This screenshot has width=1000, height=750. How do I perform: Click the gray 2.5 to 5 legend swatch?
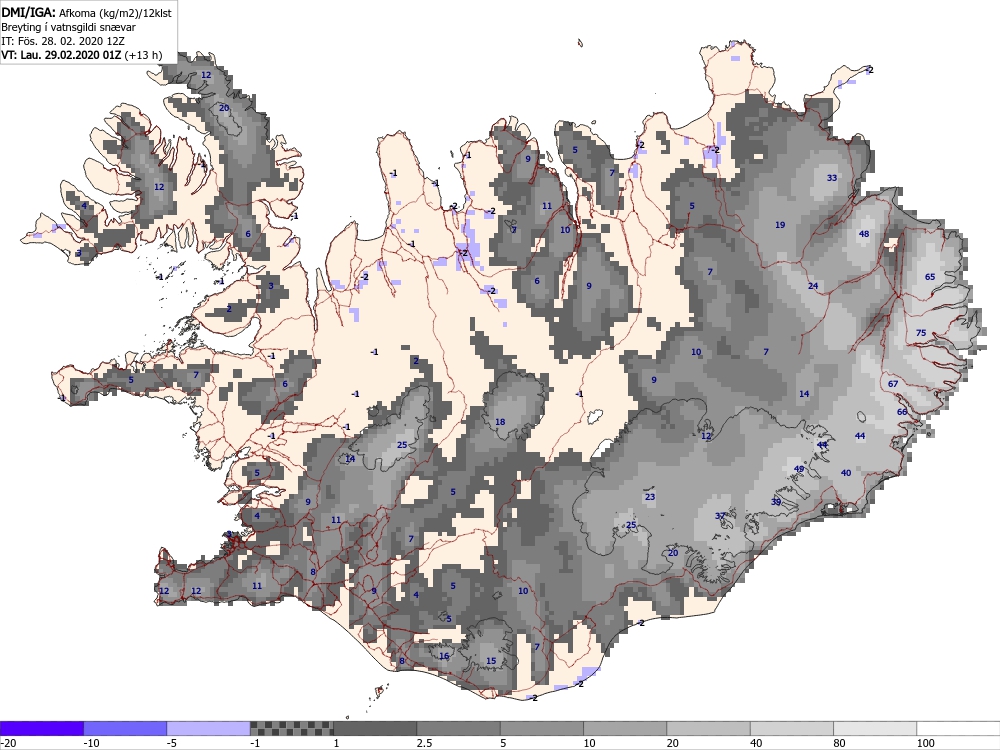pos(459,728)
